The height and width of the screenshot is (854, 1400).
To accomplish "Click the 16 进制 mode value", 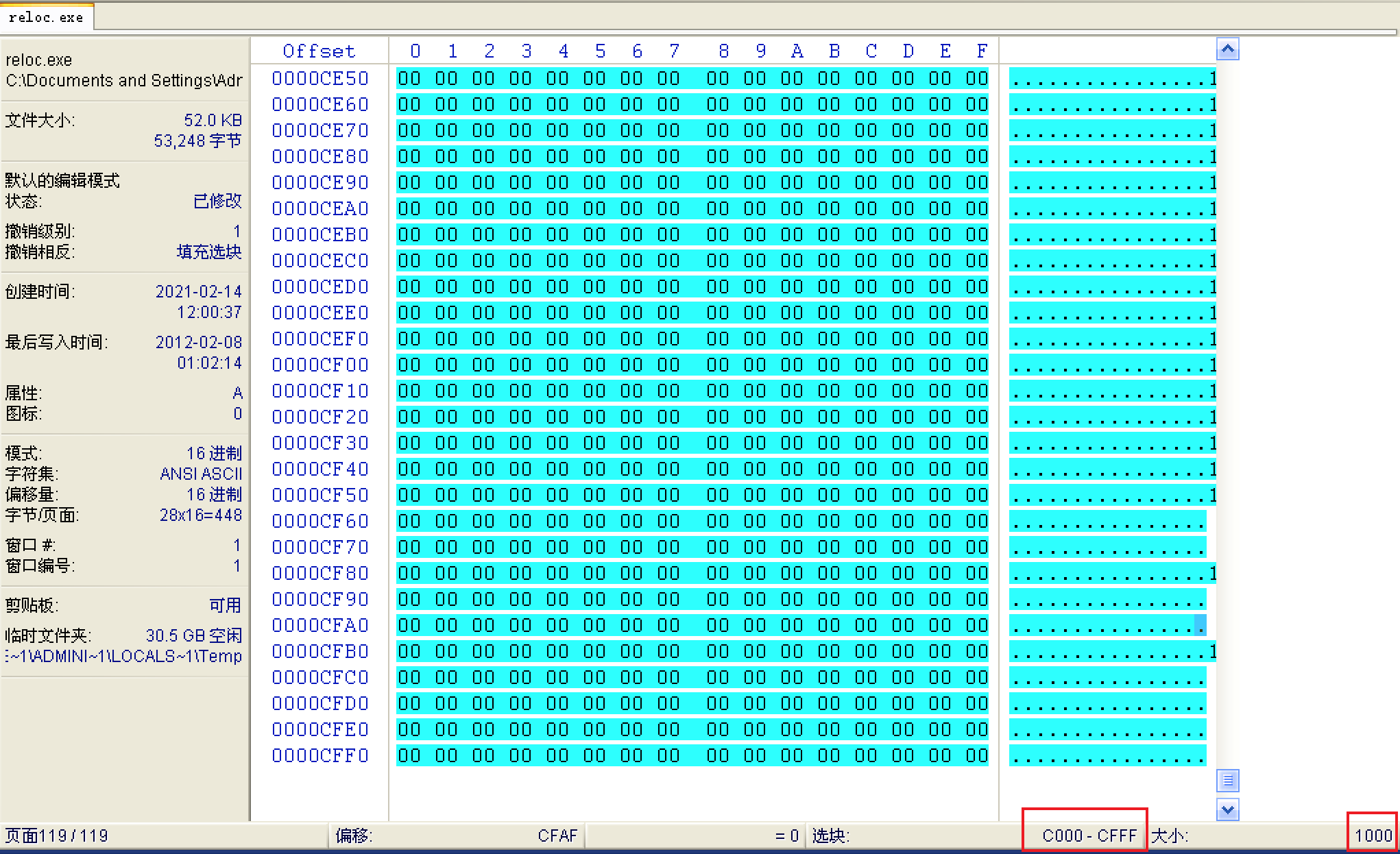I will point(214,453).
